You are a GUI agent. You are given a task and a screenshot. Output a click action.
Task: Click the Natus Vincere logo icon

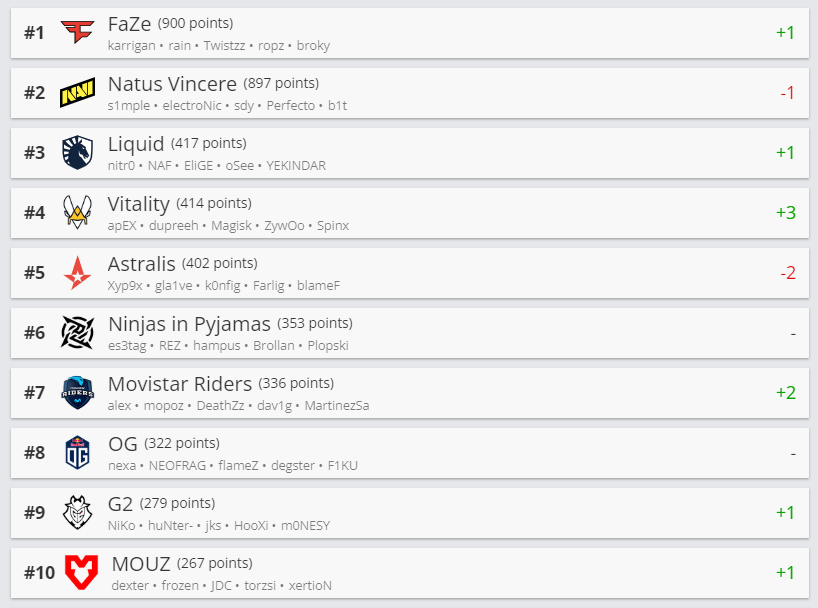77,93
